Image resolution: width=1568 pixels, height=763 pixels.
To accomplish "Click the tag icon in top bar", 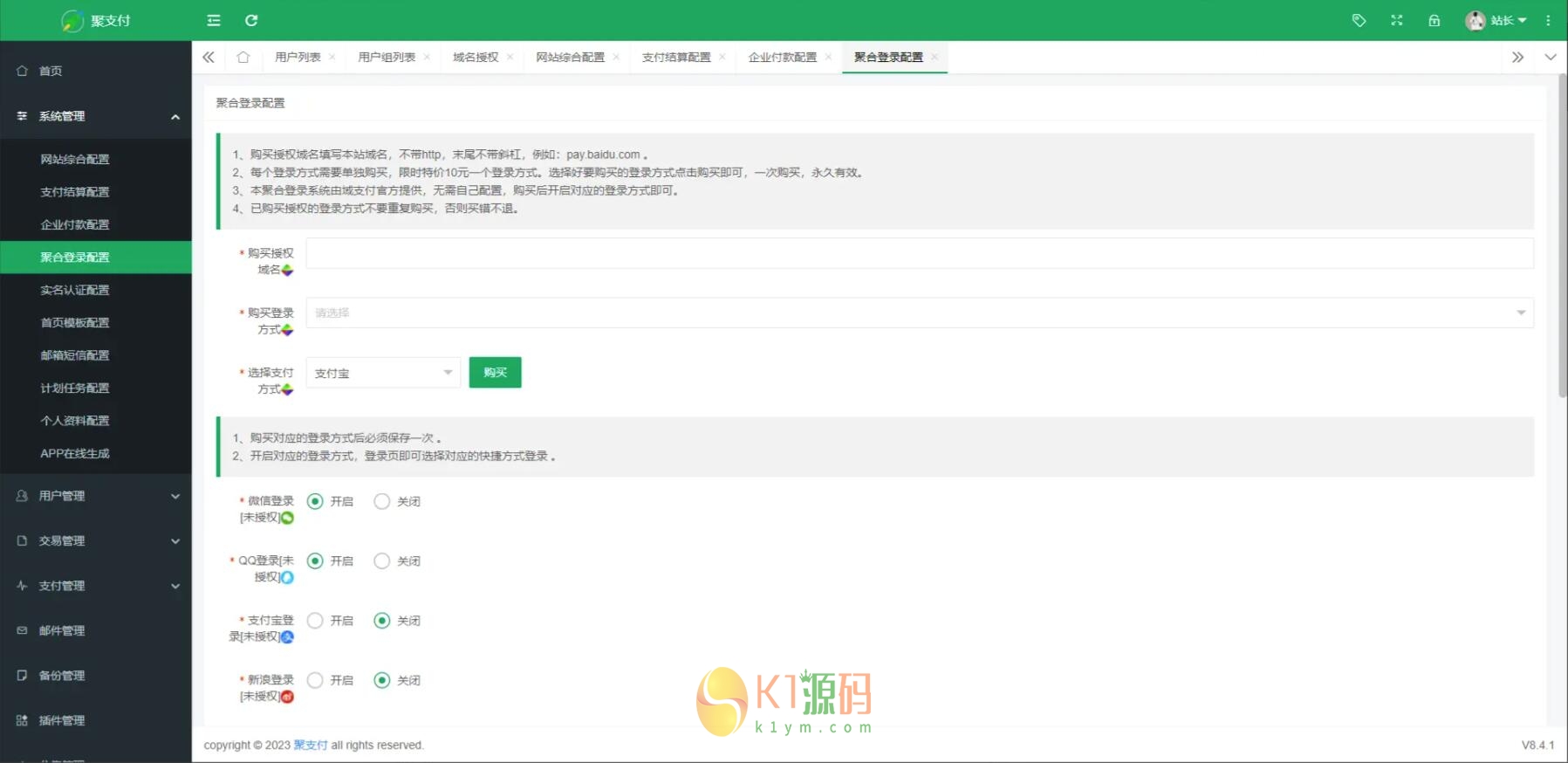I will [x=1359, y=20].
